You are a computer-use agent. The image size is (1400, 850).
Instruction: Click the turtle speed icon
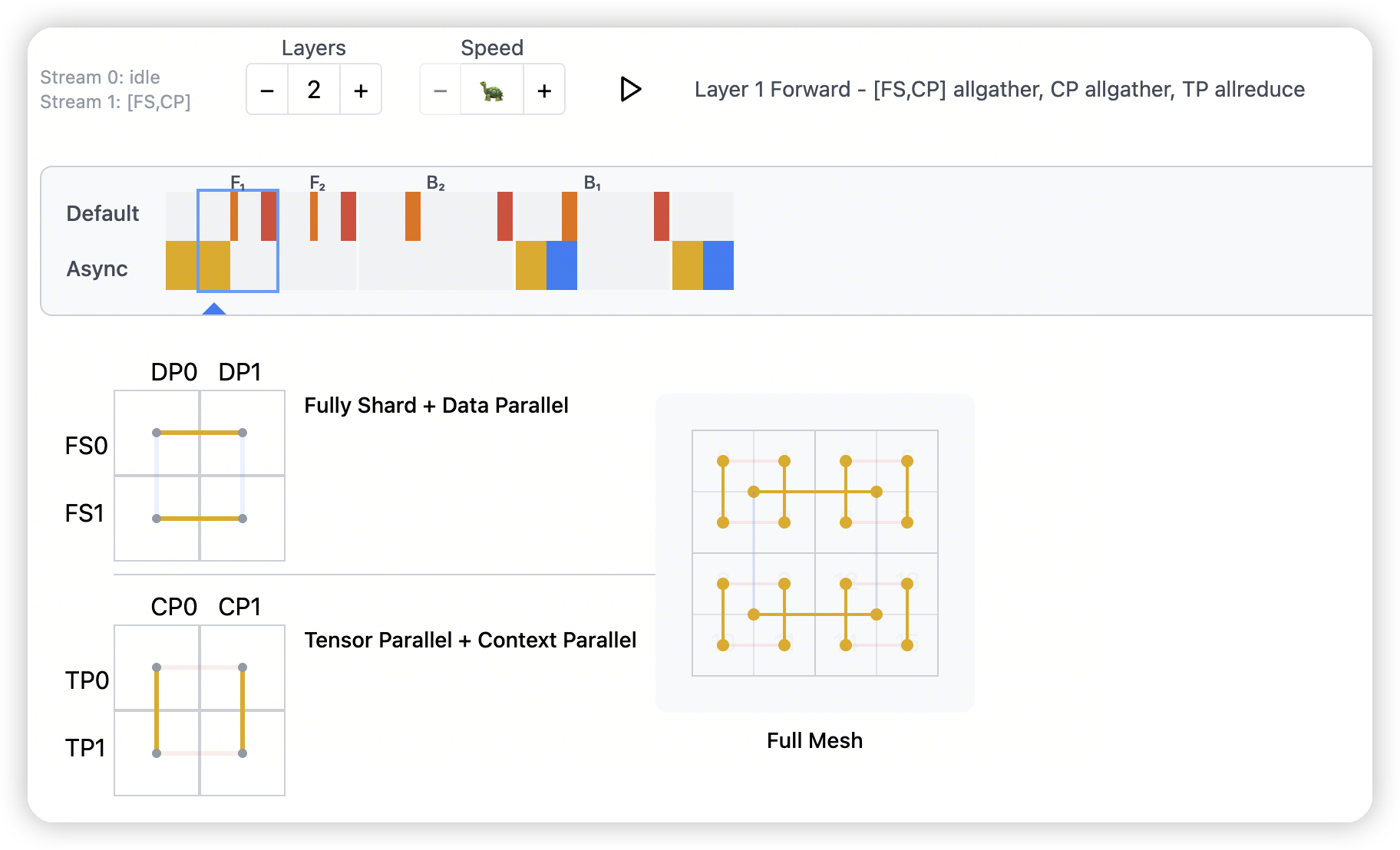click(492, 91)
